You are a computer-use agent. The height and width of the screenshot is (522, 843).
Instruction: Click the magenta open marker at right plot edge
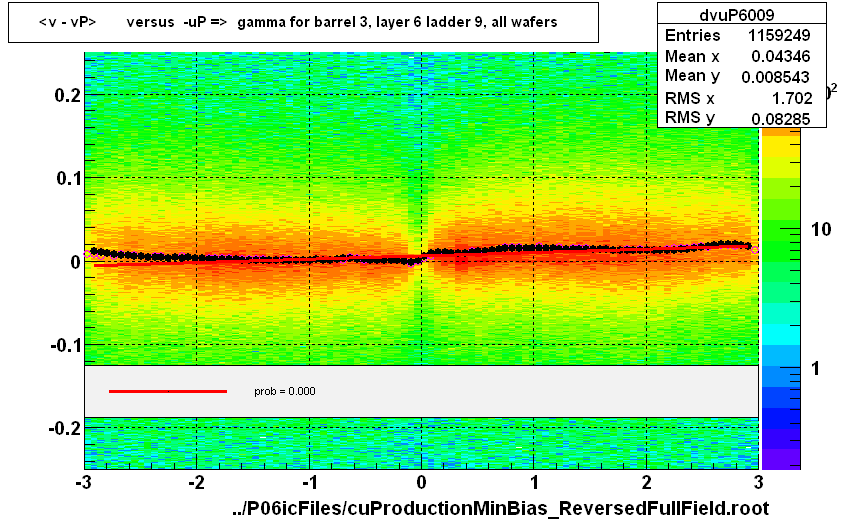click(755, 250)
